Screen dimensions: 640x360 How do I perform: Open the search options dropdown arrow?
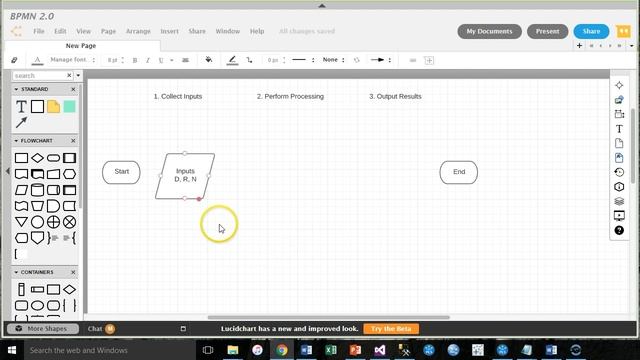point(78,76)
